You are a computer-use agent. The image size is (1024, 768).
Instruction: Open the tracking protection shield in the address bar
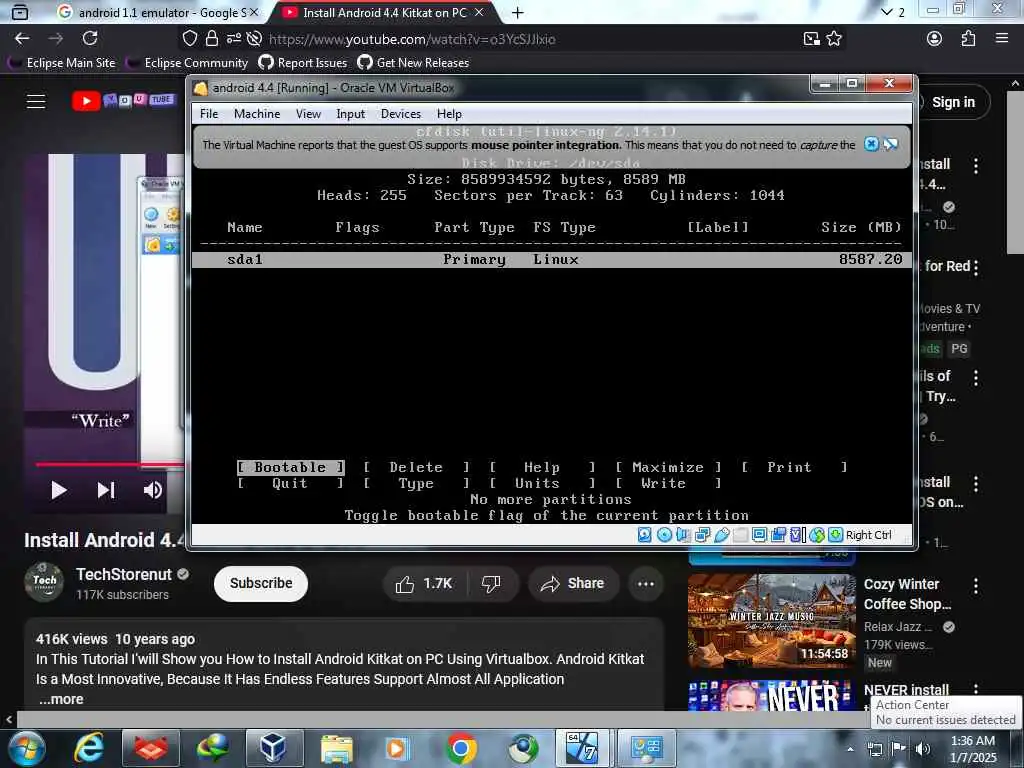coord(189,39)
